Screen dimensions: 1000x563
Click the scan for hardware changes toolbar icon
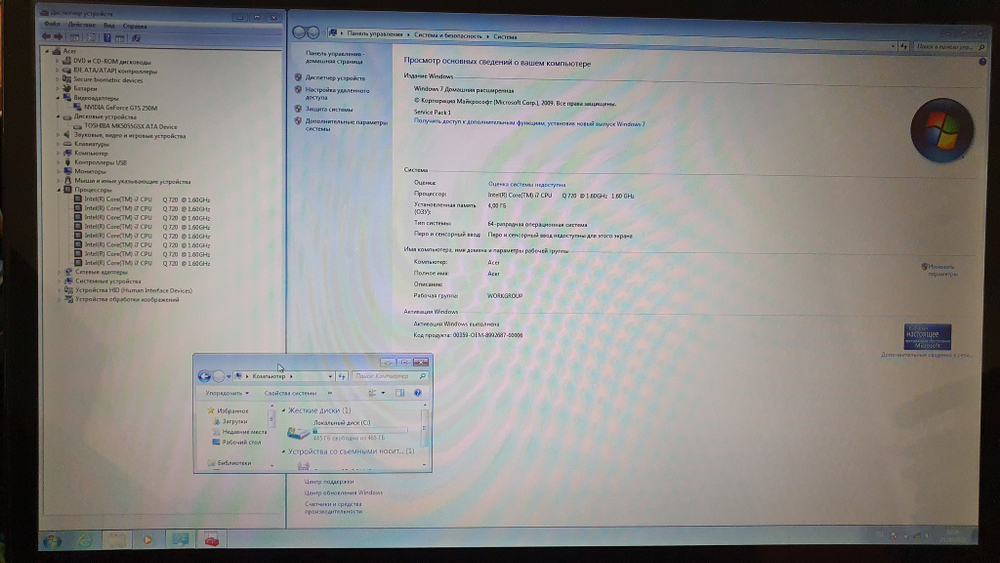[x=135, y=38]
